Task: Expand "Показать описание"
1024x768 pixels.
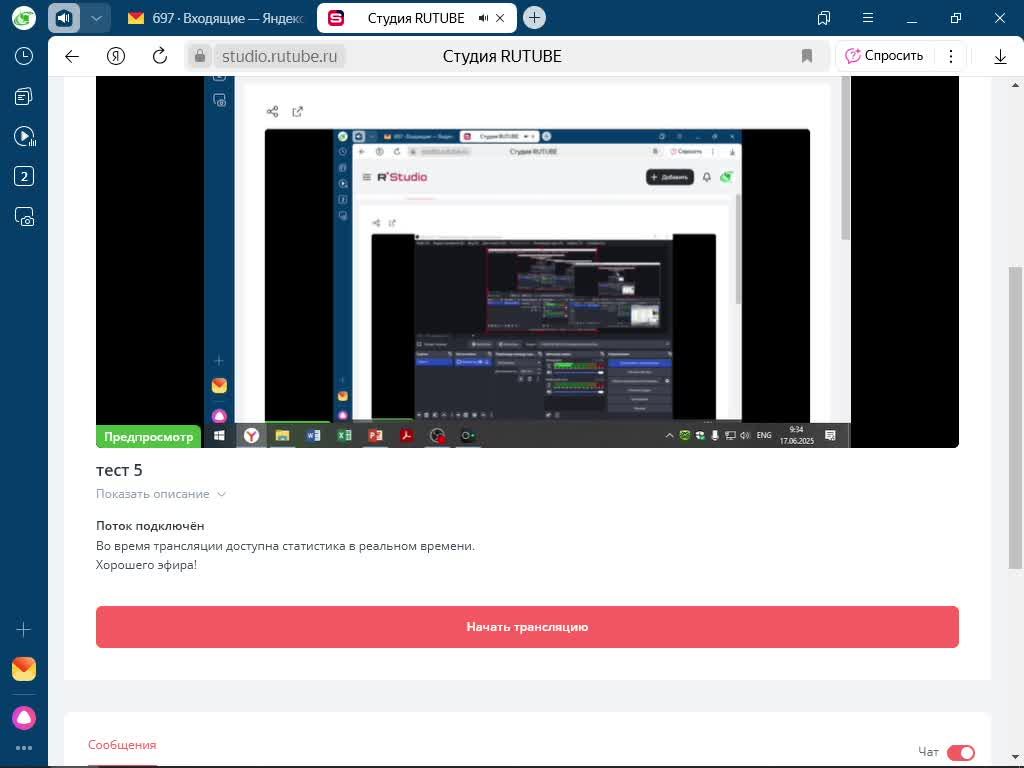Action: click(161, 494)
